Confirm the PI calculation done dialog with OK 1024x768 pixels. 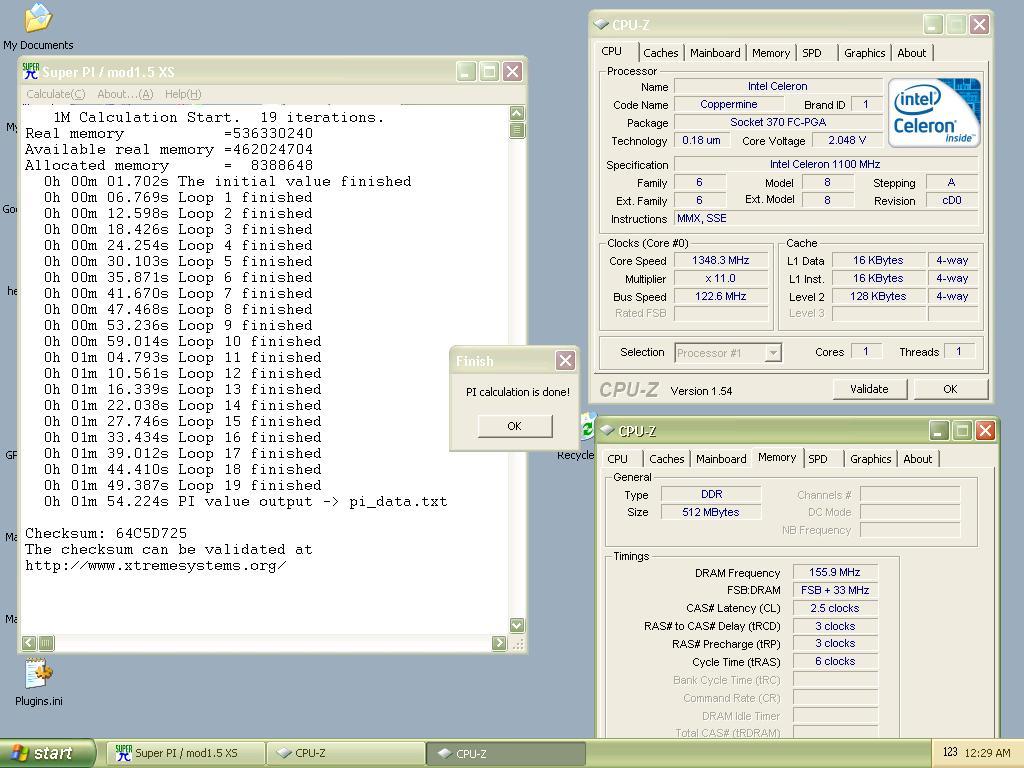point(515,426)
